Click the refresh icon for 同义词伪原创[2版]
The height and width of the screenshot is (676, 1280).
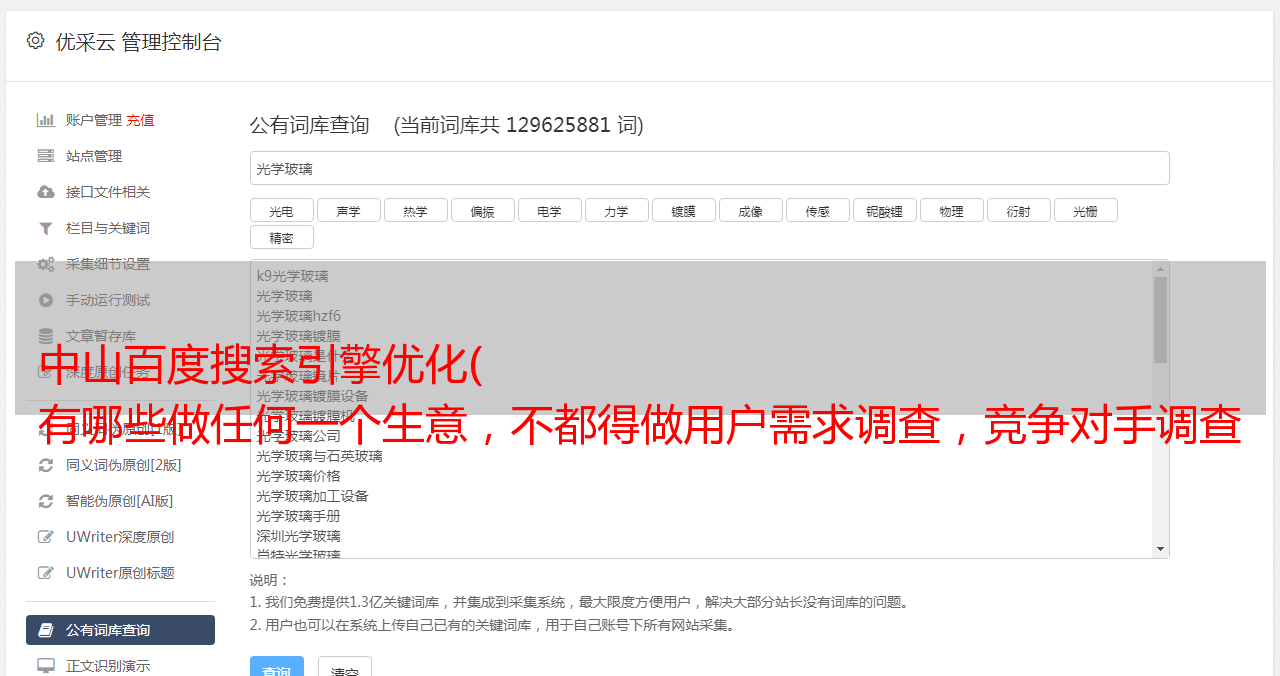pos(46,465)
